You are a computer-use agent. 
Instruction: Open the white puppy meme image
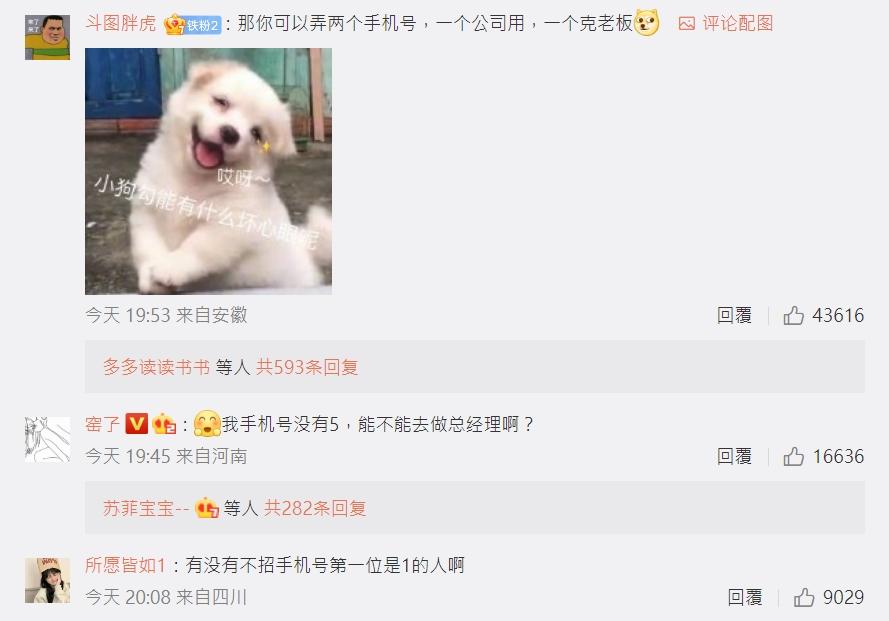(x=208, y=171)
